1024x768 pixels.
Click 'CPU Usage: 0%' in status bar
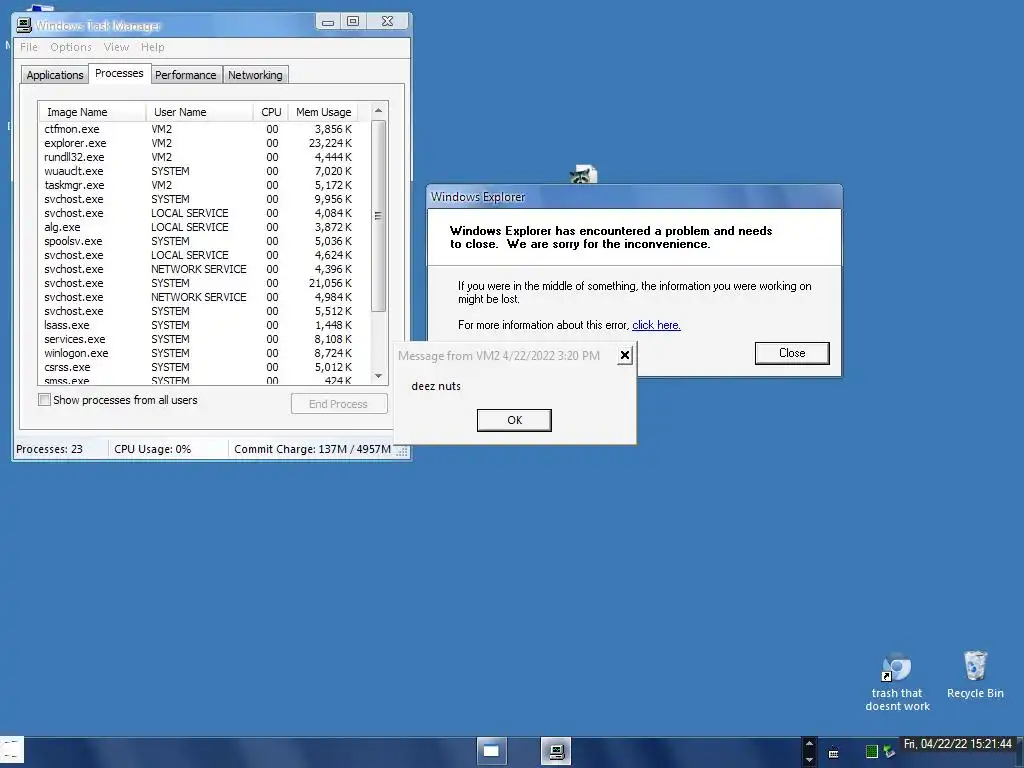coord(153,449)
